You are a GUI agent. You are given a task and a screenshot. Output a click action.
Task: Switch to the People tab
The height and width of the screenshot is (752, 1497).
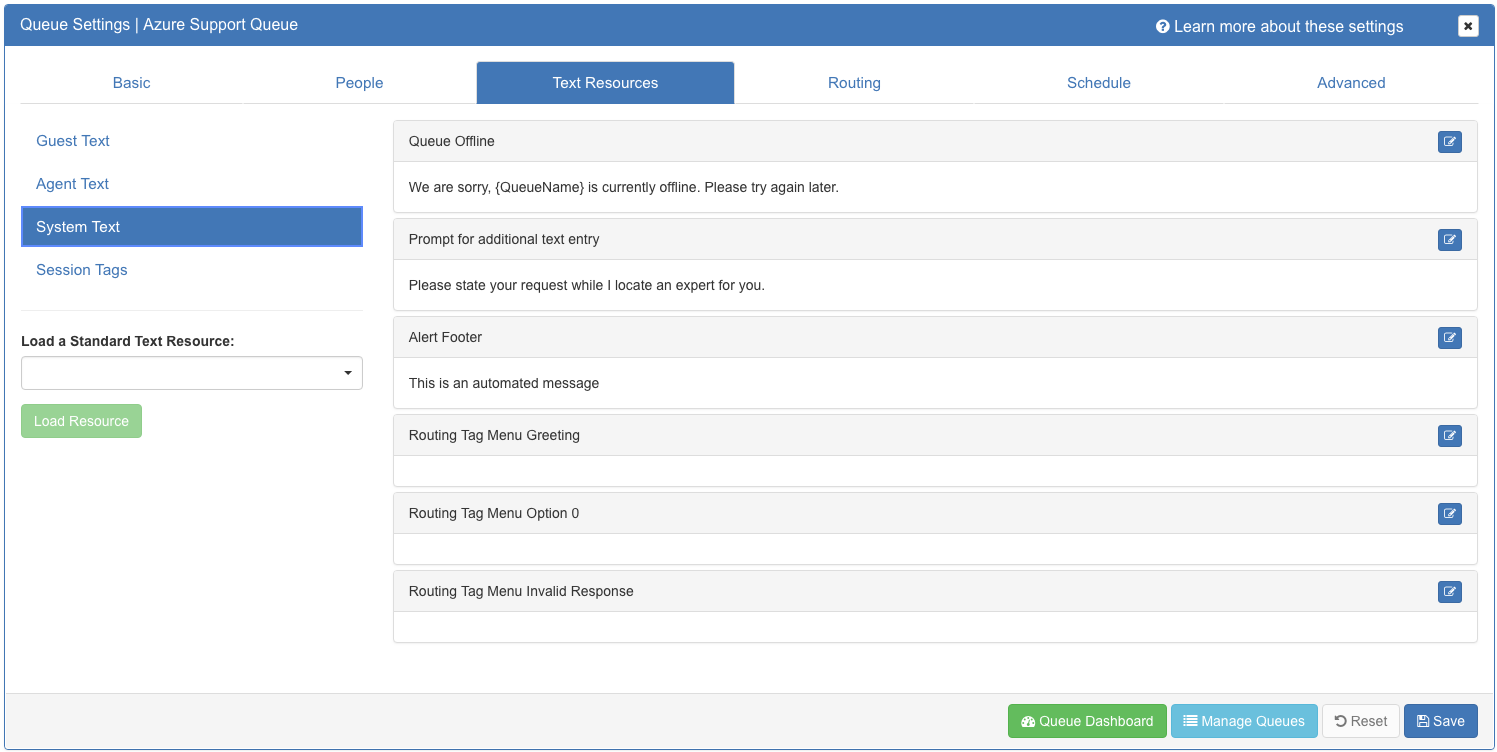(x=359, y=83)
